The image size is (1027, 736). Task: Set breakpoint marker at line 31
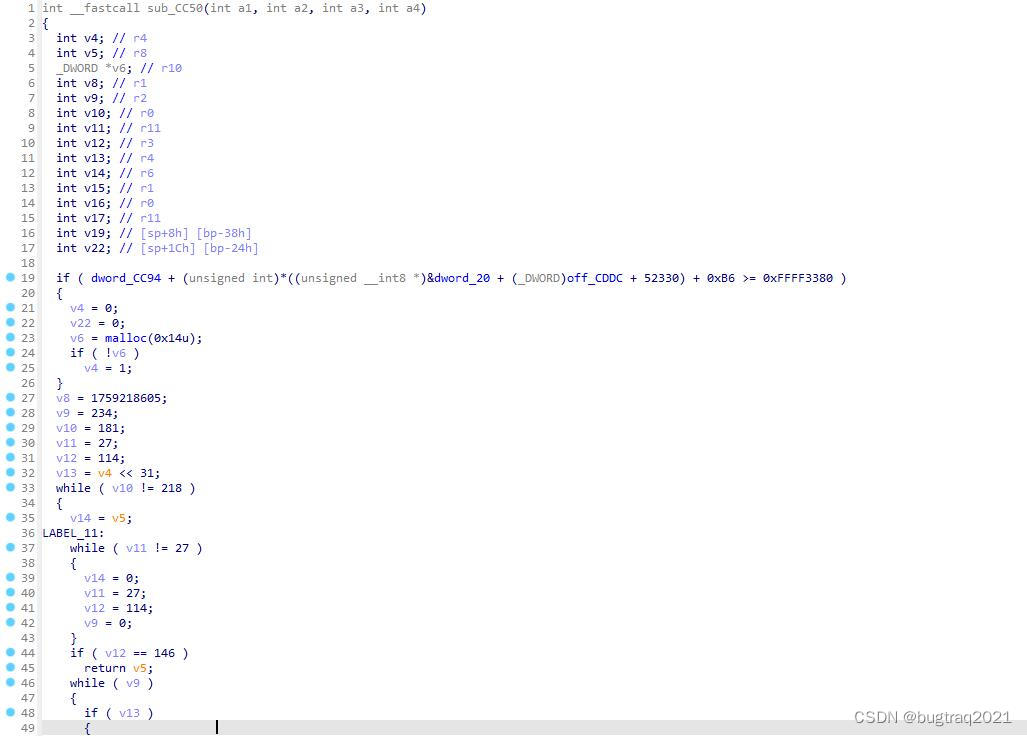(x=10, y=458)
